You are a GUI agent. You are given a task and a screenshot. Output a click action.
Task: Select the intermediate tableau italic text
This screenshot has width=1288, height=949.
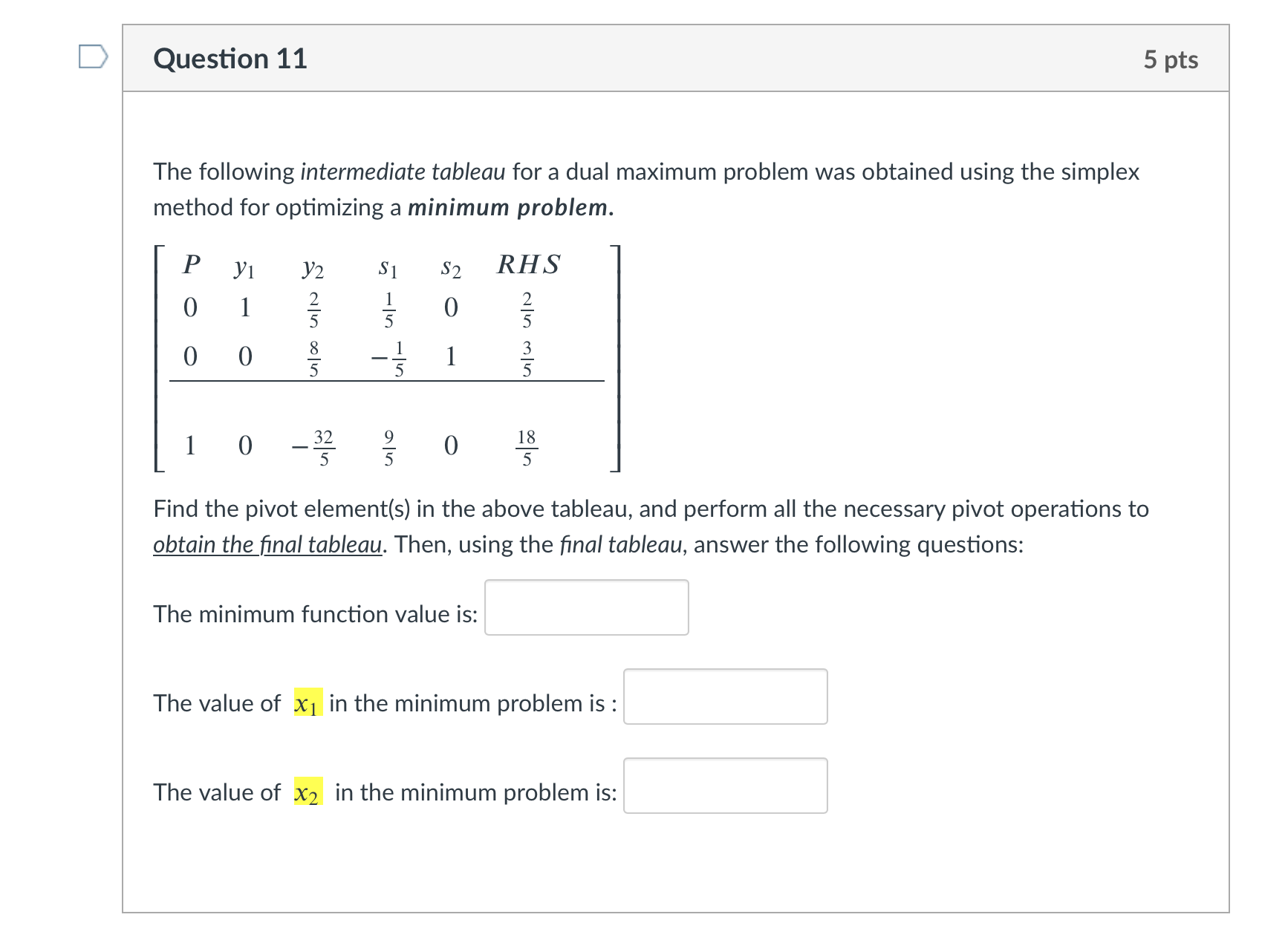(404, 171)
